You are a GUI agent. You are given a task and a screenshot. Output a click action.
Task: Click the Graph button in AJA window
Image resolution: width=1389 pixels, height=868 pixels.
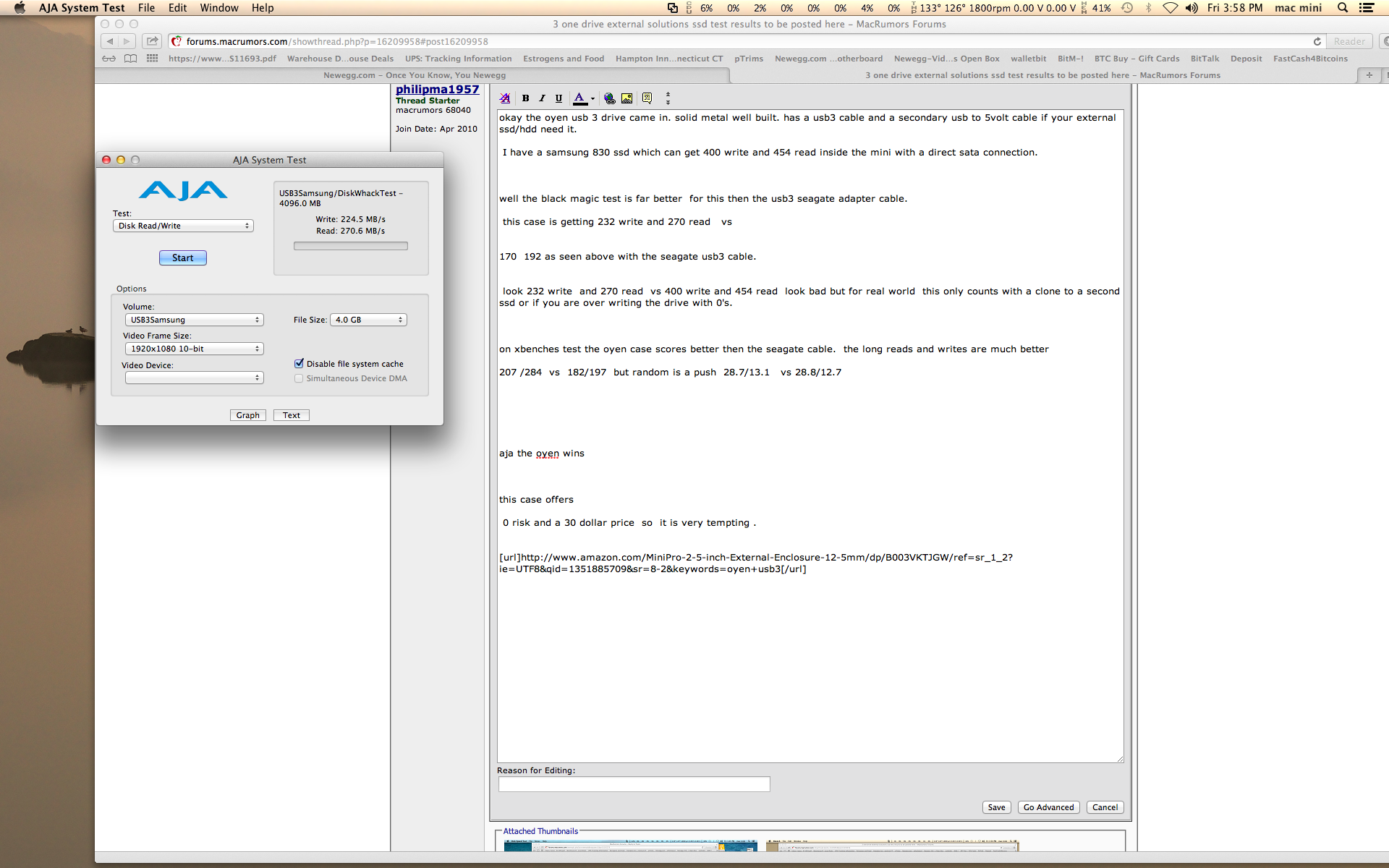coord(247,415)
